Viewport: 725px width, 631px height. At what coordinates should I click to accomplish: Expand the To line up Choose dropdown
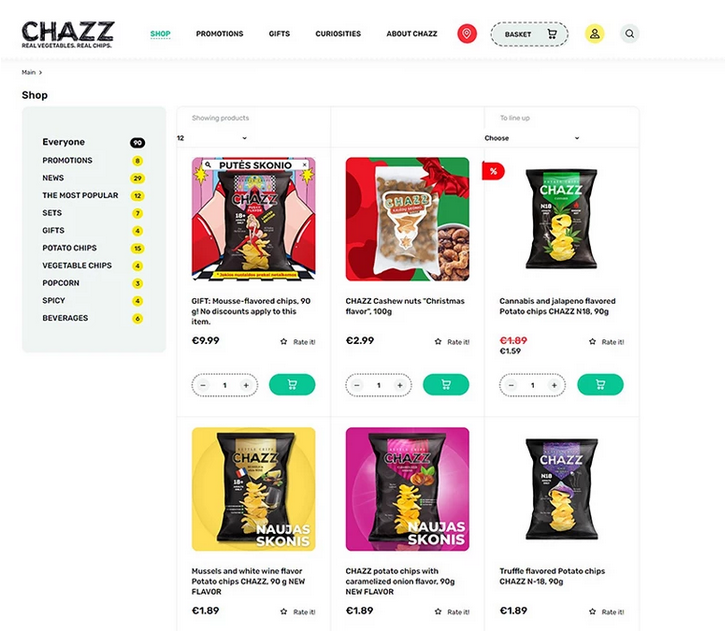click(532, 138)
